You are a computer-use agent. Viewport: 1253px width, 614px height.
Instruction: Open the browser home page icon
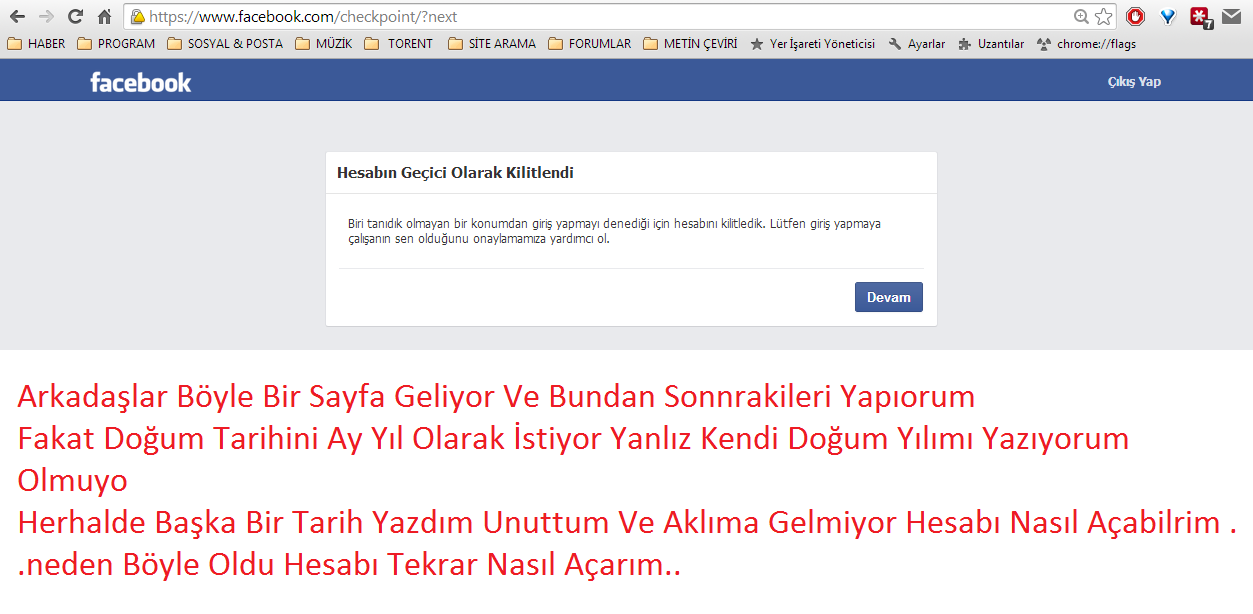pos(104,16)
